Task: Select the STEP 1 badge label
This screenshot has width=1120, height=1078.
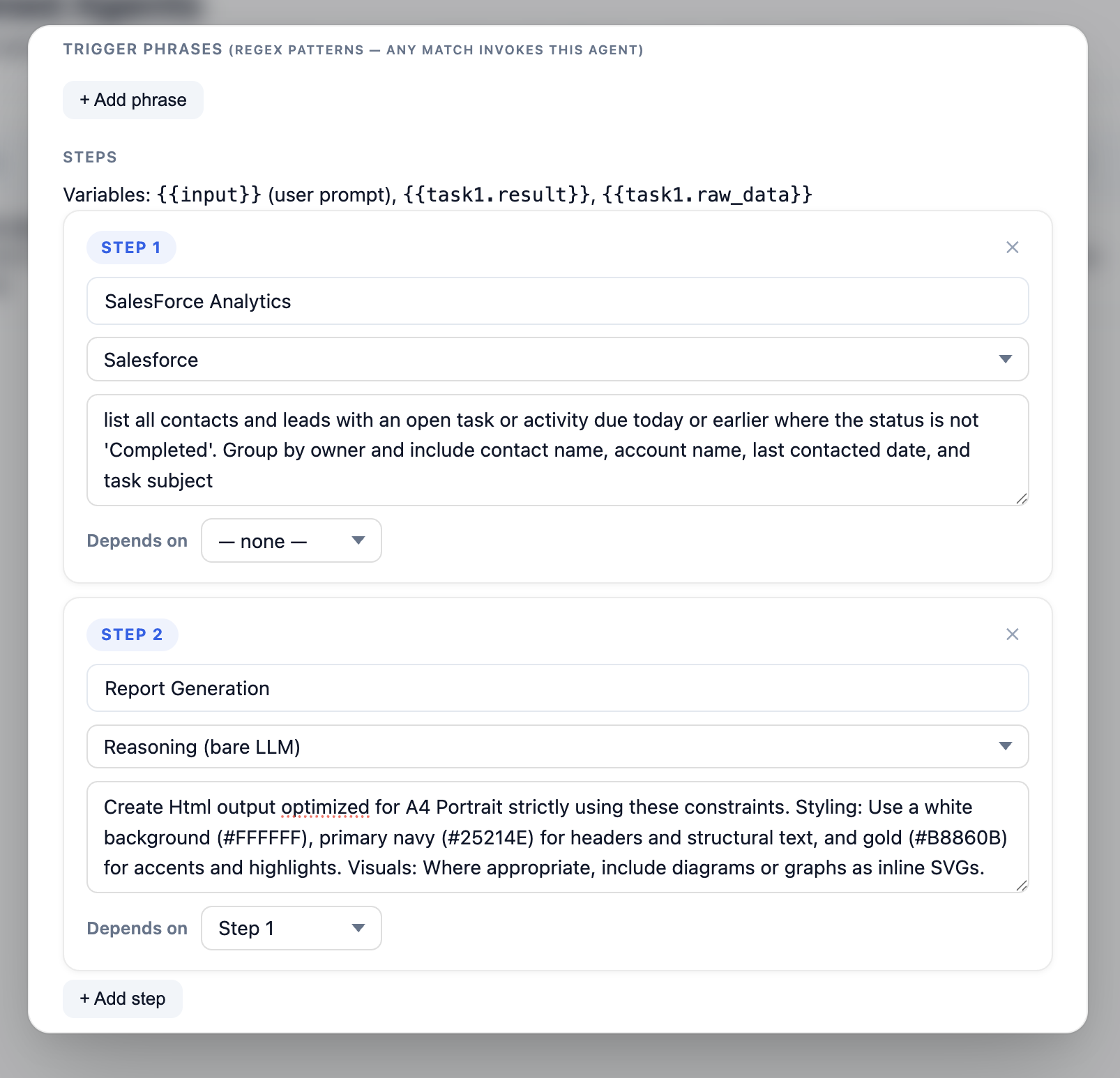Action: coord(131,248)
